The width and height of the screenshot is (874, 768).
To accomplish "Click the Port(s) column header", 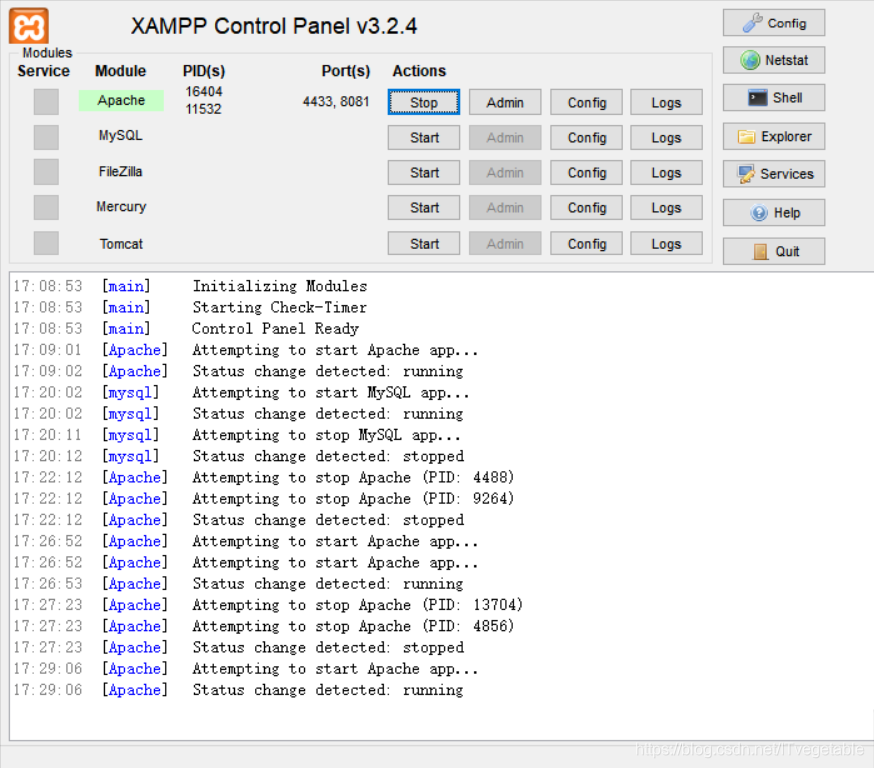I will tap(346, 71).
